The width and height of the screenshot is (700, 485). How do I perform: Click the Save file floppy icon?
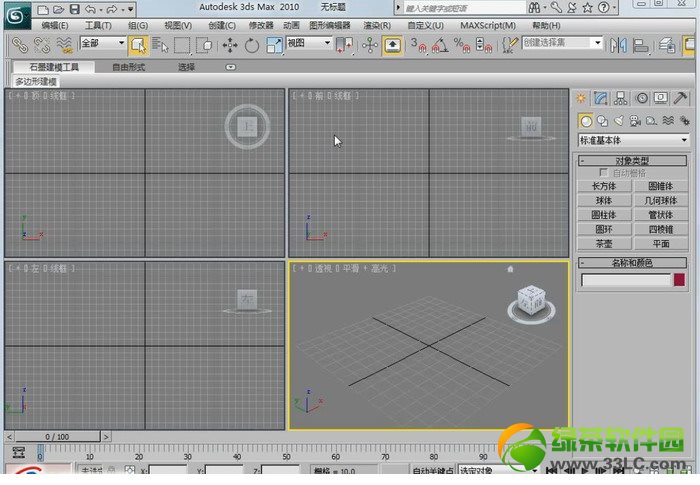75,9
